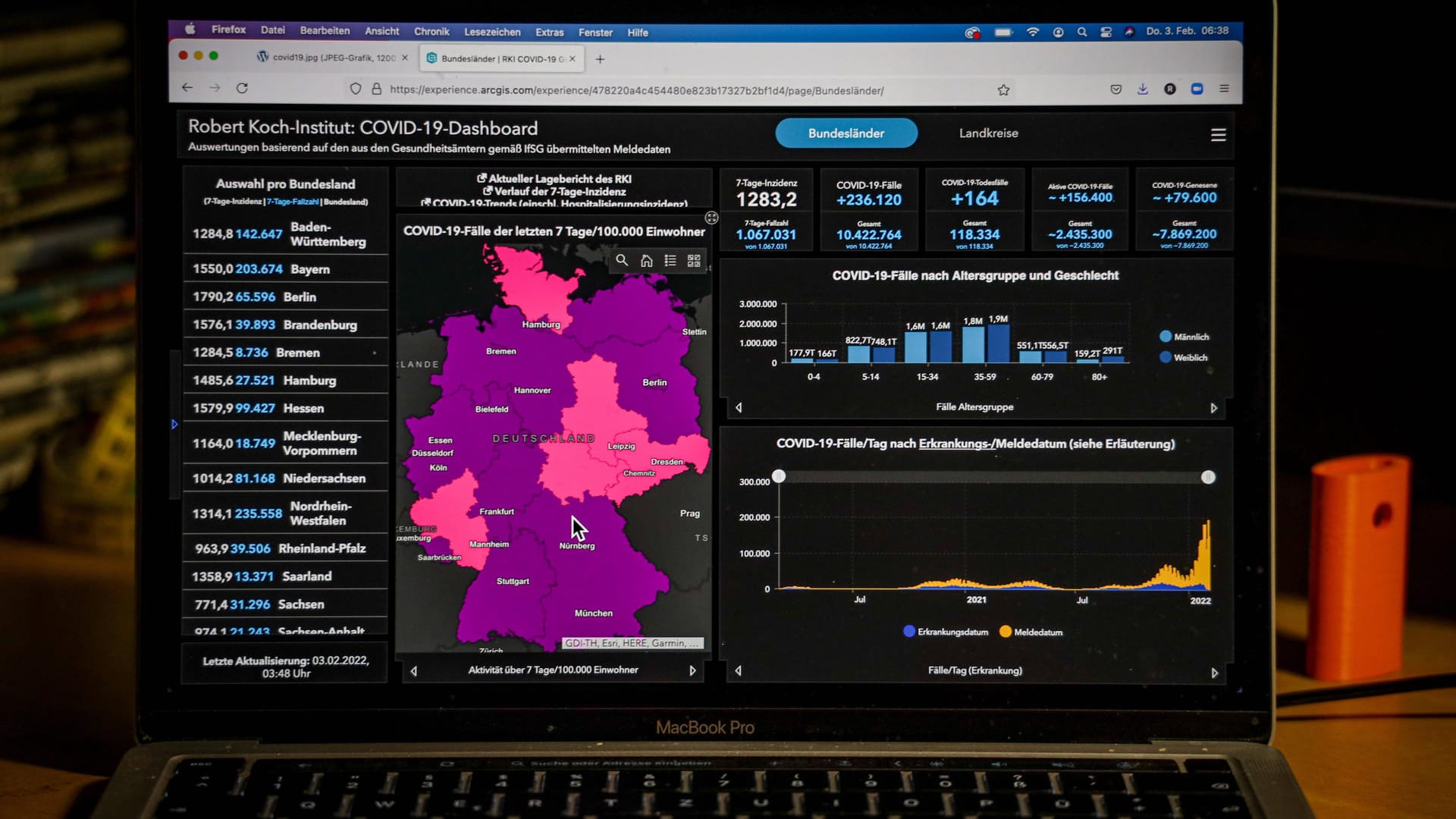The image size is (1456, 819).
Task: Select Hessen in the state list
Action: click(x=286, y=408)
